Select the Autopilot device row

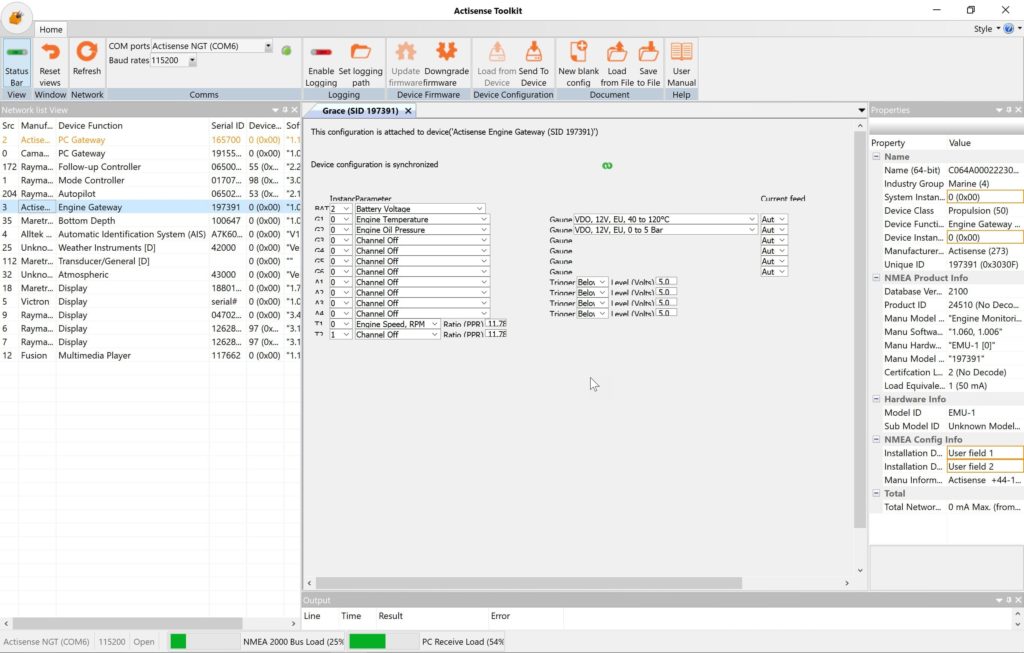[150, 194]
